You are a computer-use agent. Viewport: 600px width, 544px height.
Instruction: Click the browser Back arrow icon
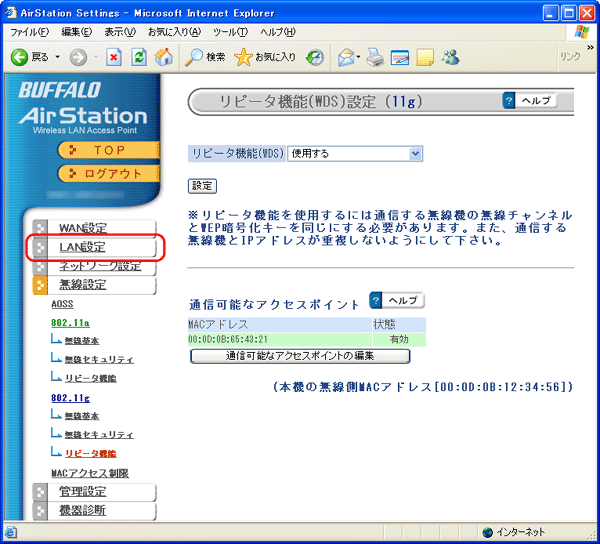coord(19,57)
